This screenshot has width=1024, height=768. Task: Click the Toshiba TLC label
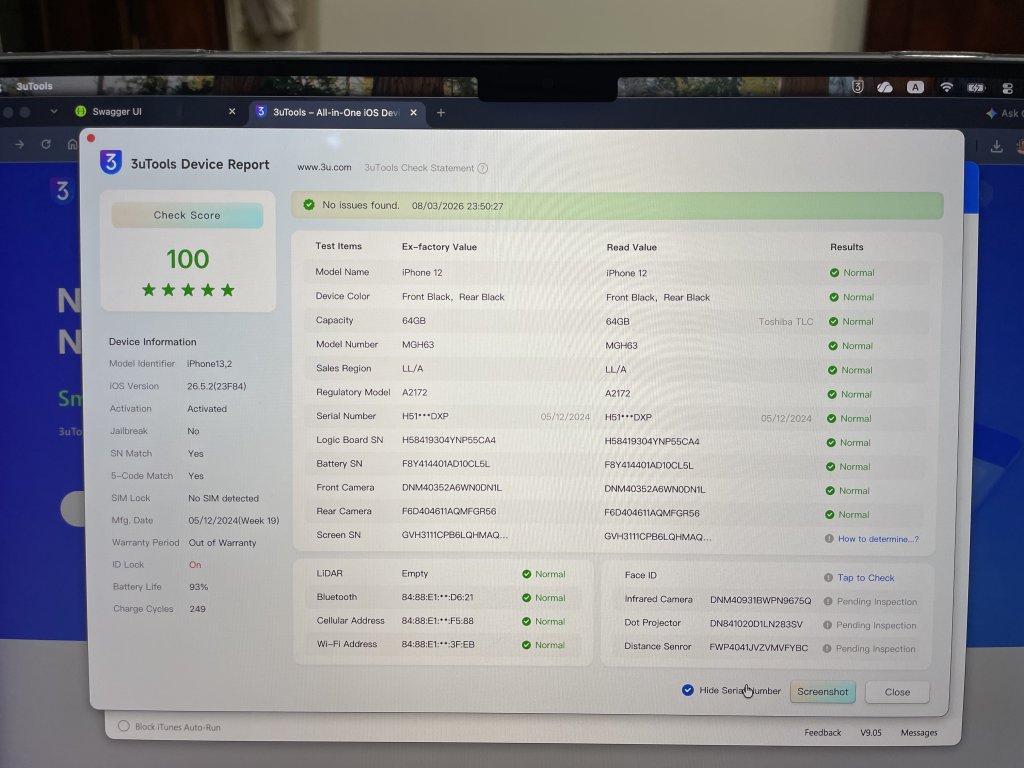coord(786,321)
